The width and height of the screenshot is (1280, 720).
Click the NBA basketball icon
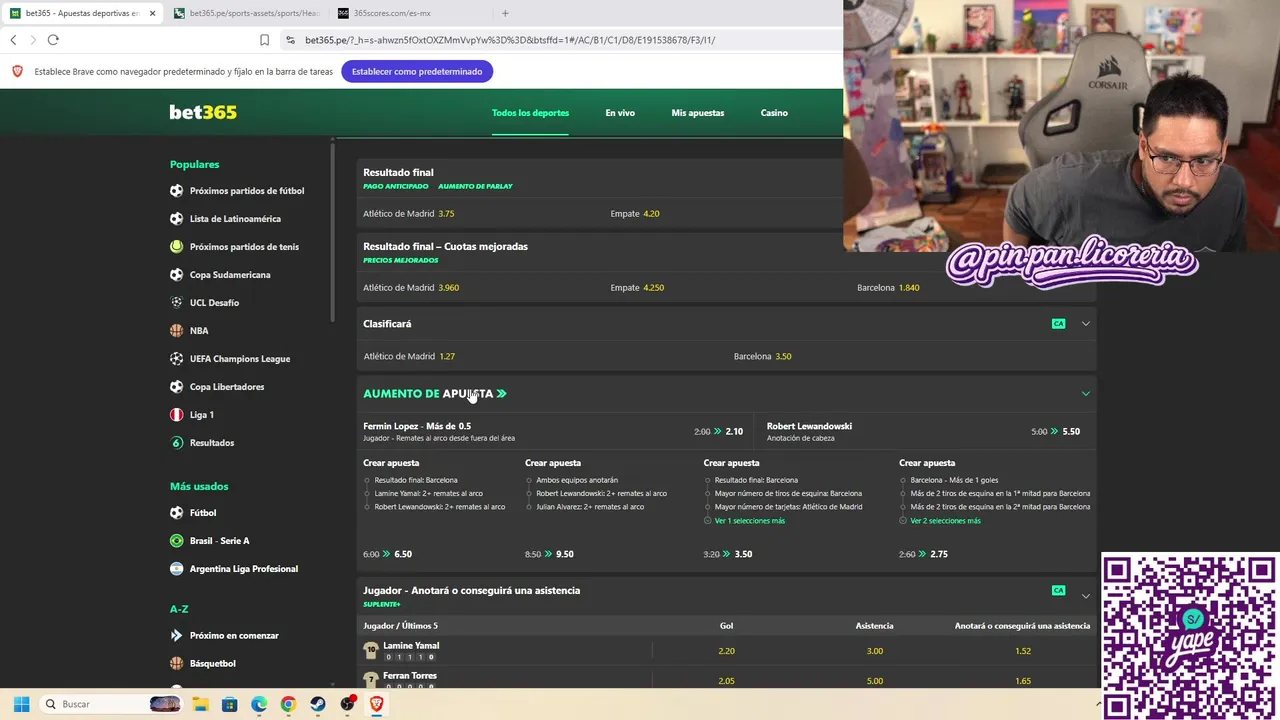pos(177,331)
